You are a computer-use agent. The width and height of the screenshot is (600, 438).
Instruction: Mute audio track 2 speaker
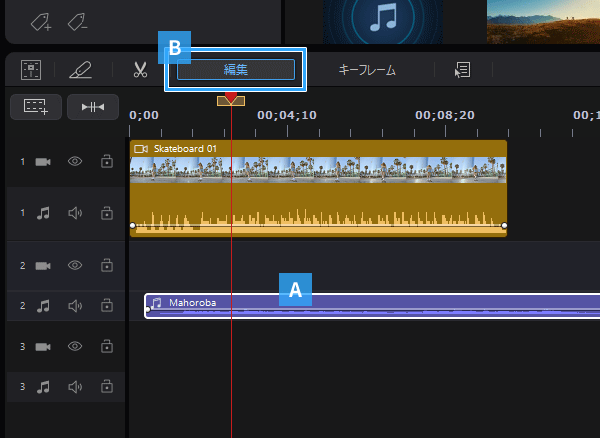tap(75, 306)
